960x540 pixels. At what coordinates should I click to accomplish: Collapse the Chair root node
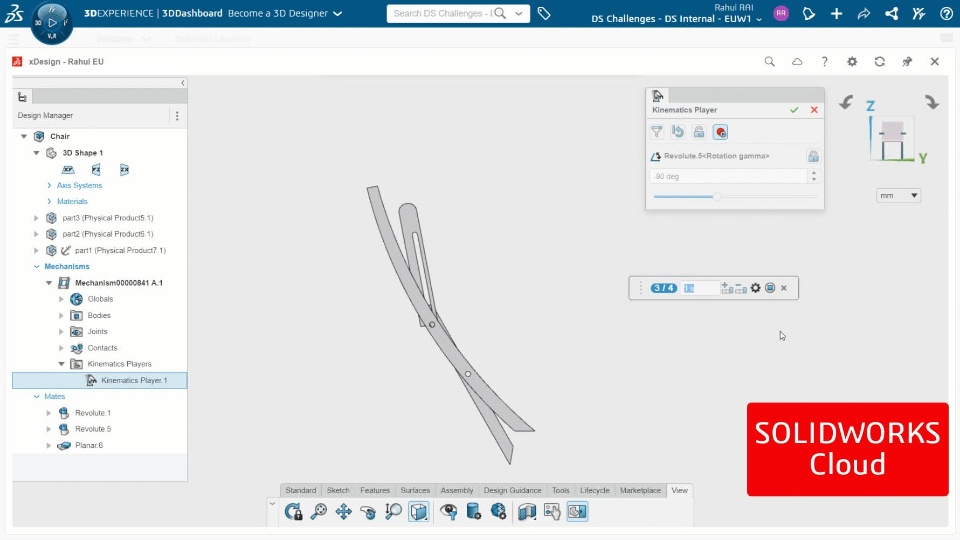click(x=24, y=136)
